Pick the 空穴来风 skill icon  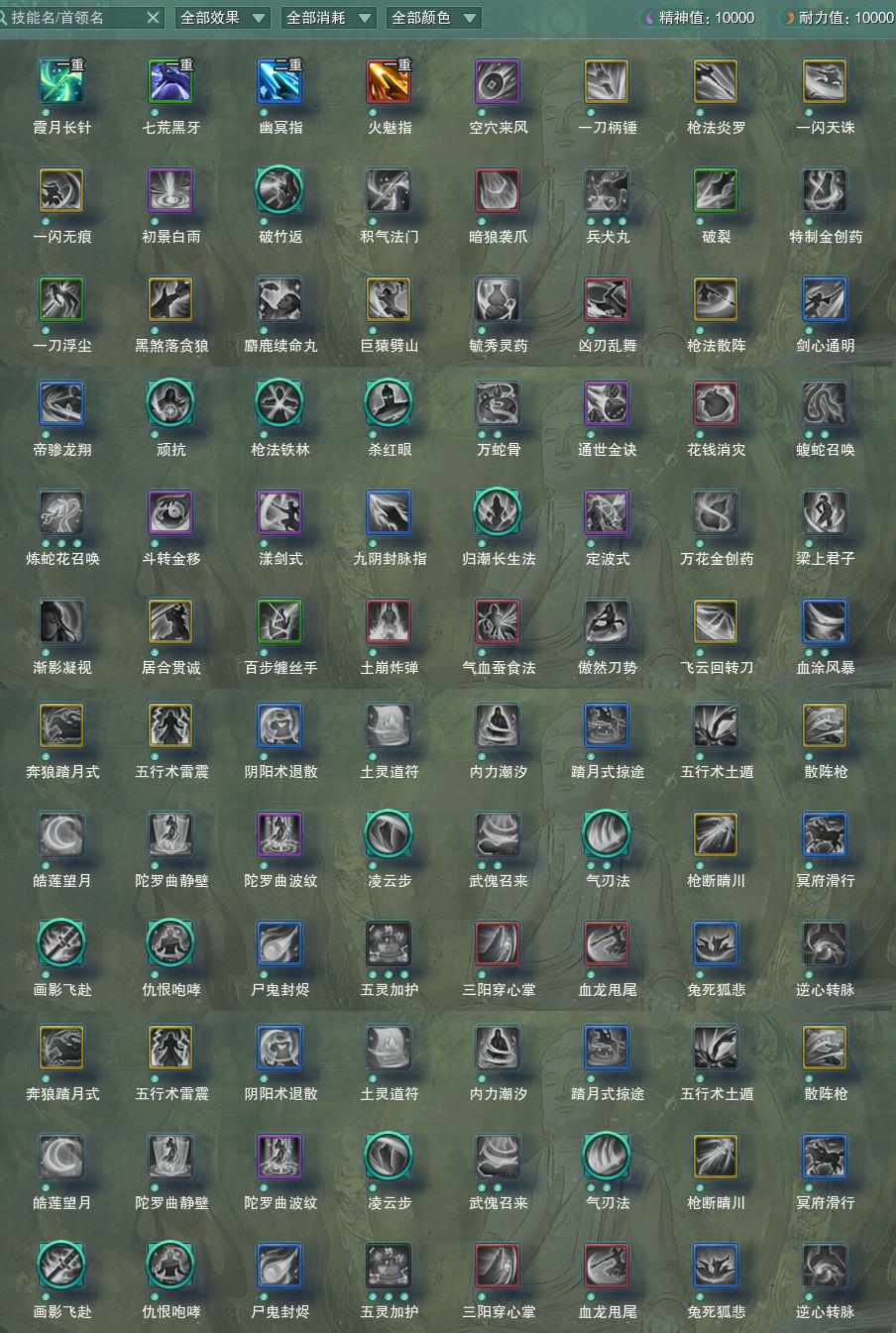pos(498,82)
